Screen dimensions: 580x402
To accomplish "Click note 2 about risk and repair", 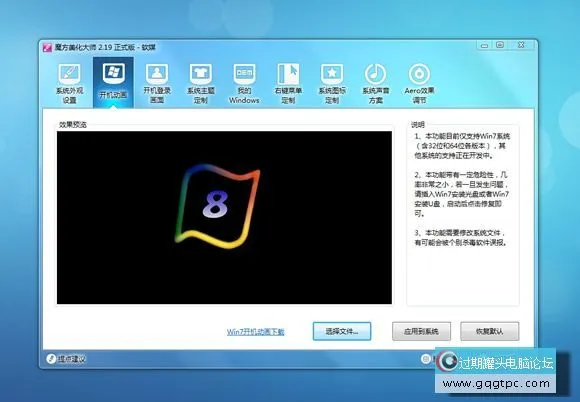I will [x=462, y=194].
